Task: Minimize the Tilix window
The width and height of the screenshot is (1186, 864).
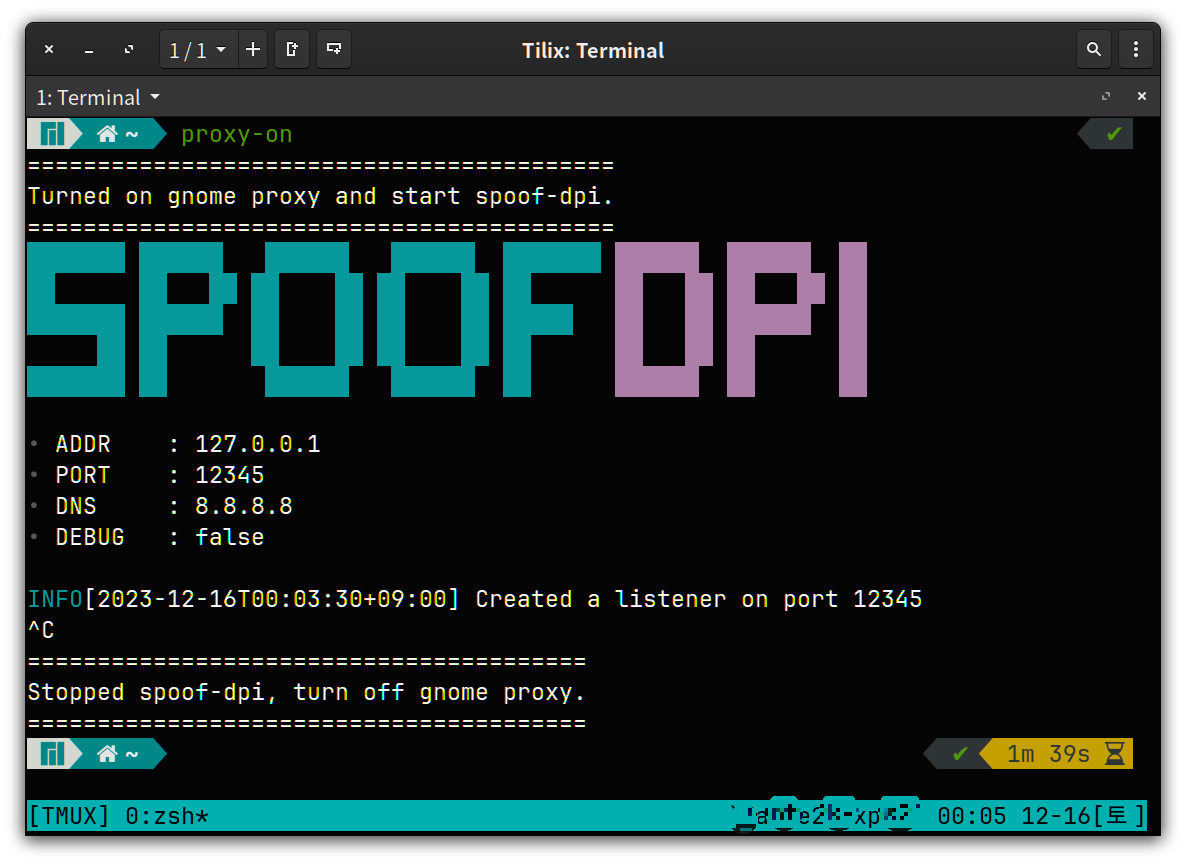Action: click(x=89, y=50)
